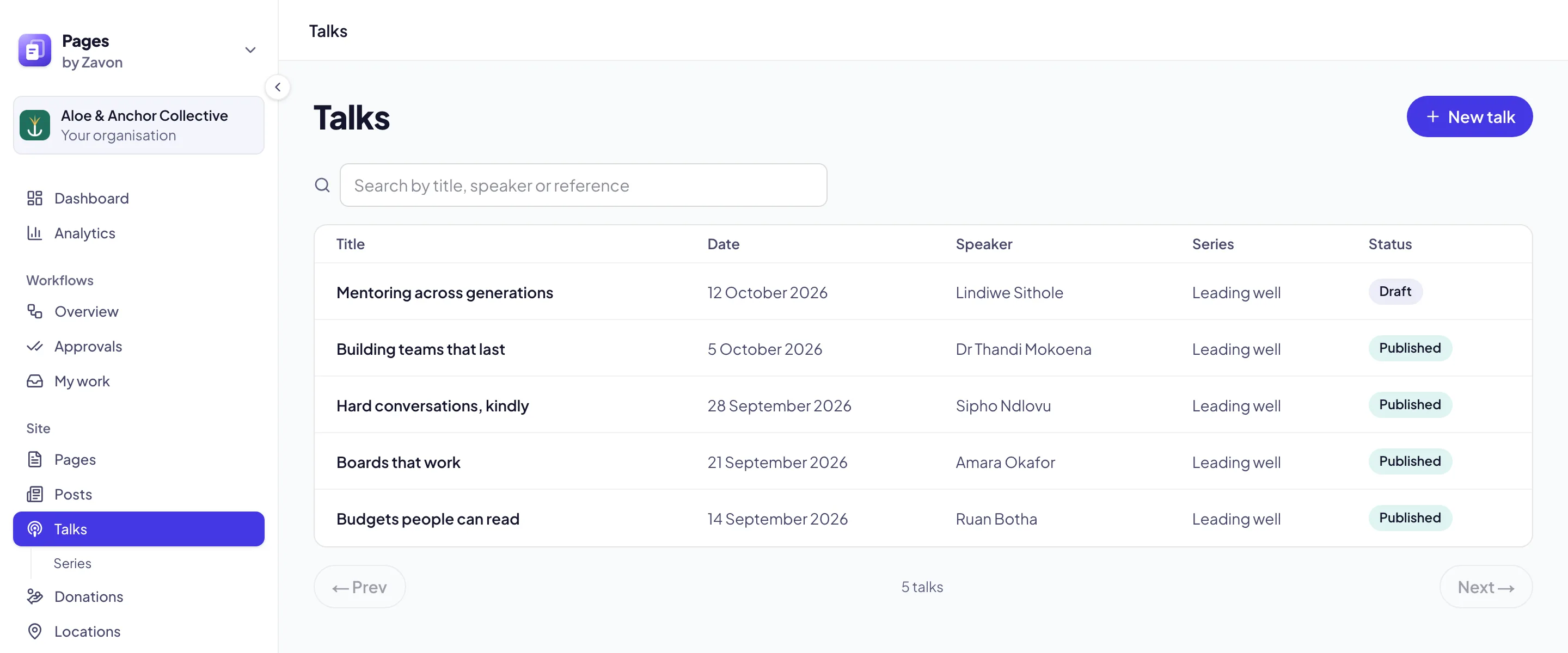The width and height of the screenshot is (1568, 653).
Task: Focus the search by title field
Action: pyautogui.click(x=583, y=185)
